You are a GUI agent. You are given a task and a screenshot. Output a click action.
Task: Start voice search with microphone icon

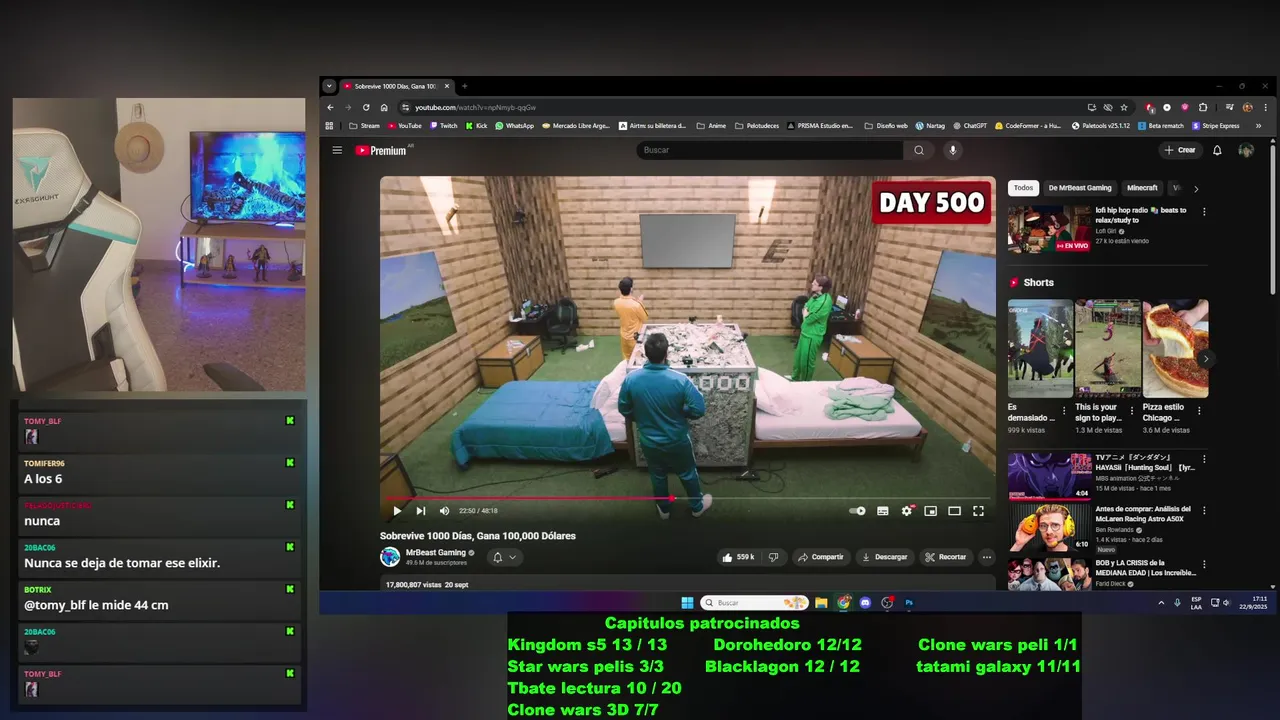[952, 150]
